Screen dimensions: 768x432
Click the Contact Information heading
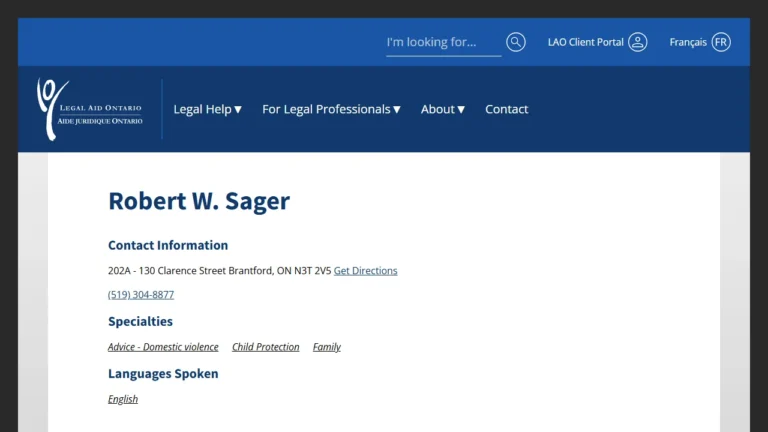pos(168,245)
